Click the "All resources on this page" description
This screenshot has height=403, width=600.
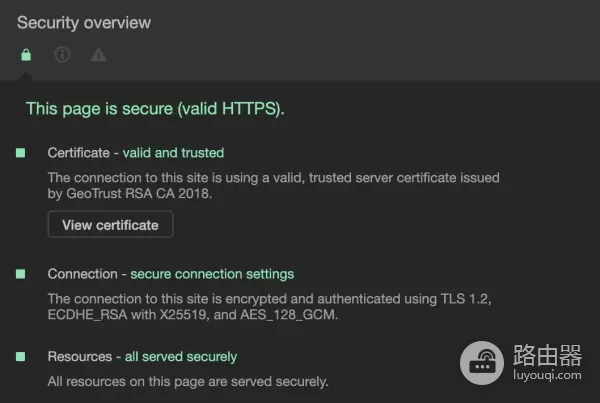point(188,381)
